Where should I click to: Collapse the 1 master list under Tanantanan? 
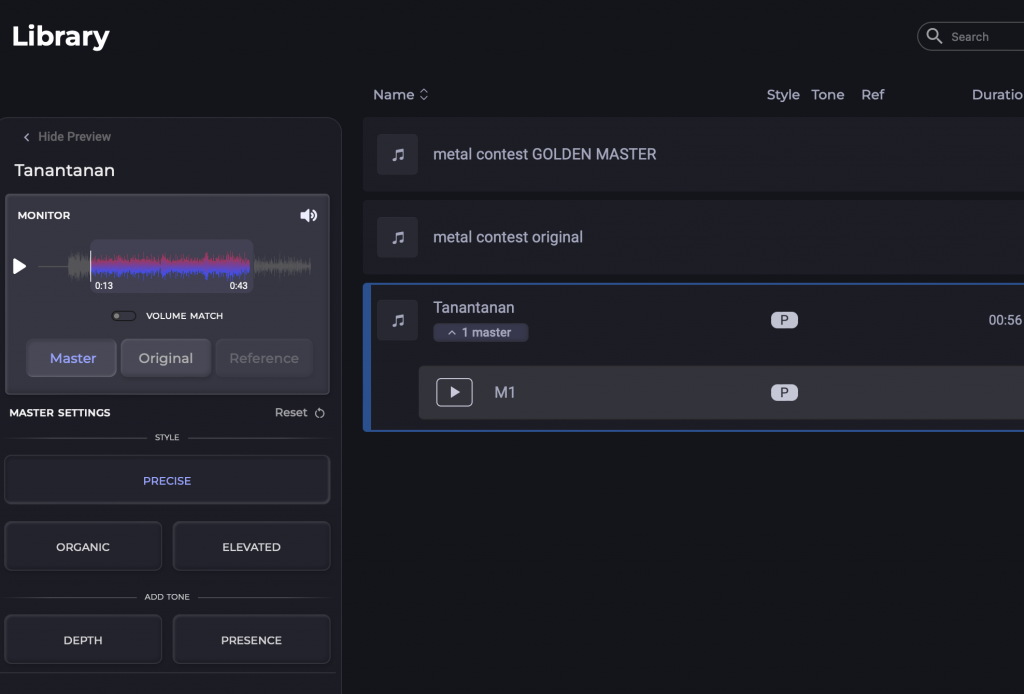(480, 331)
